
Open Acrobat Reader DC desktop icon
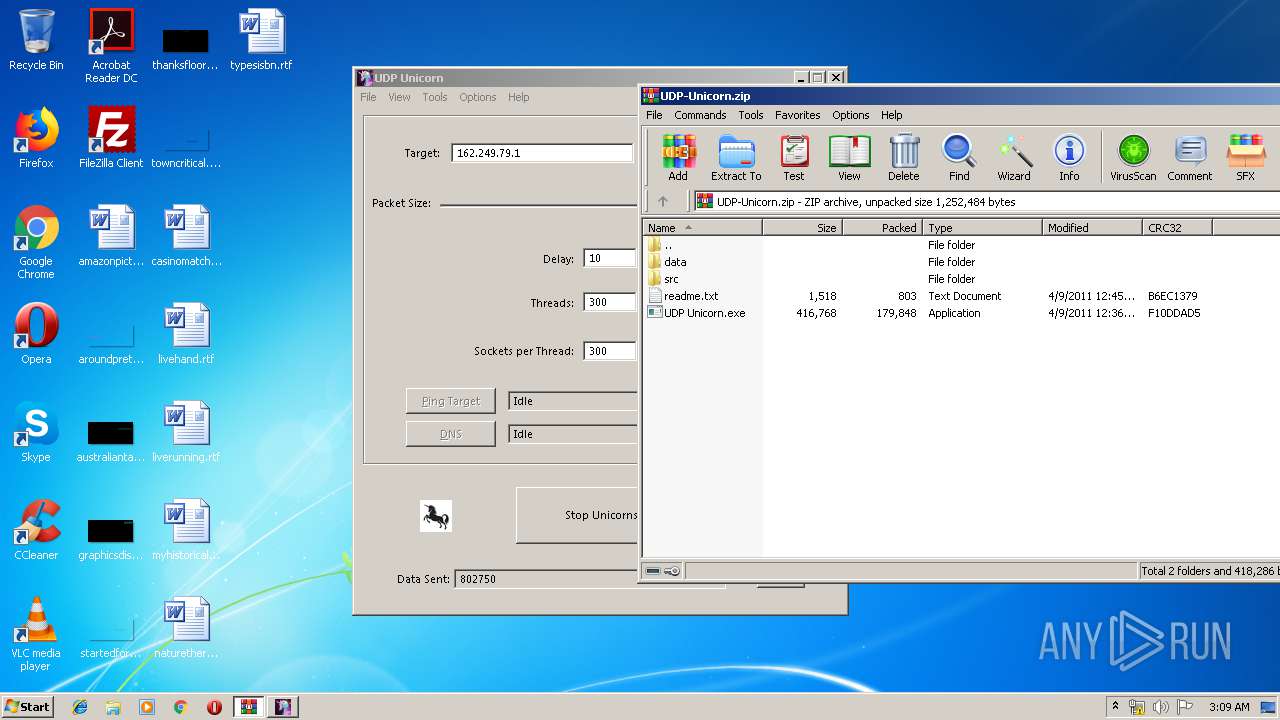coord(111,46)
